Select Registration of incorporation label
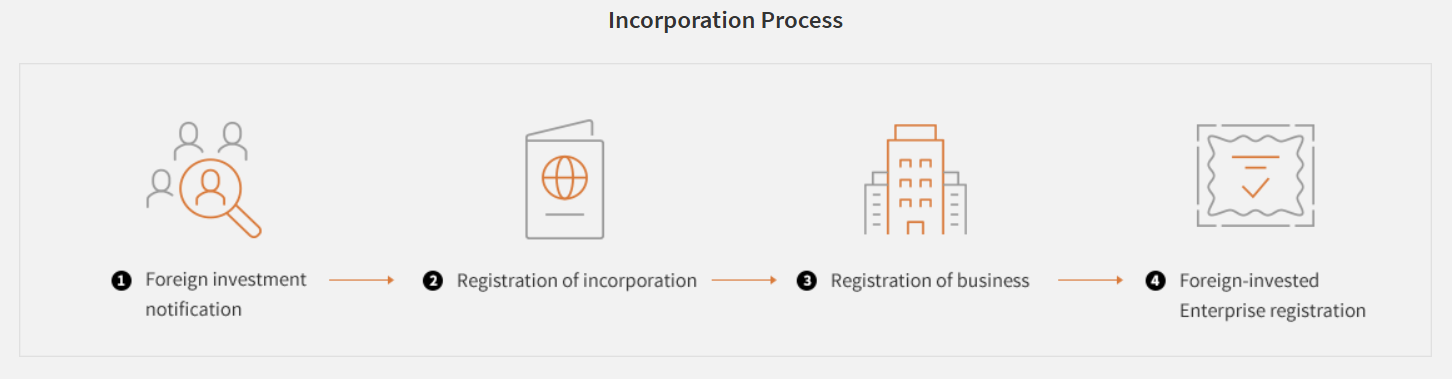The width and height of the screenshot is (1452, 379). coord(577,281)
